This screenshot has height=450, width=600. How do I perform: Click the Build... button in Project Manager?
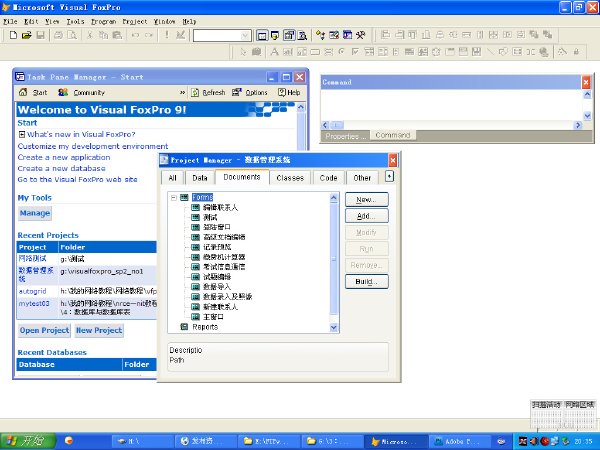coord(367,282)
